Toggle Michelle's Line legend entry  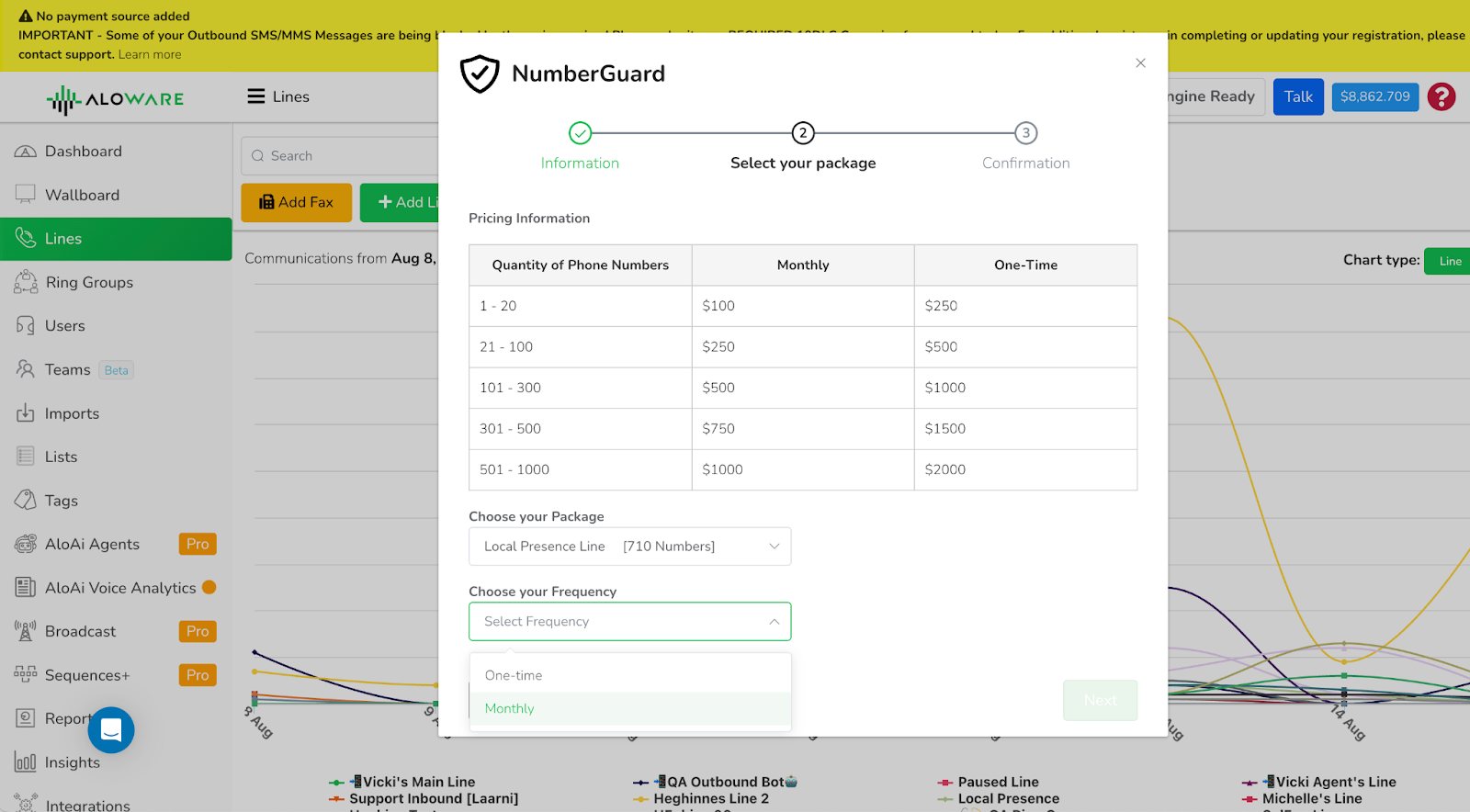point(1302,798)
